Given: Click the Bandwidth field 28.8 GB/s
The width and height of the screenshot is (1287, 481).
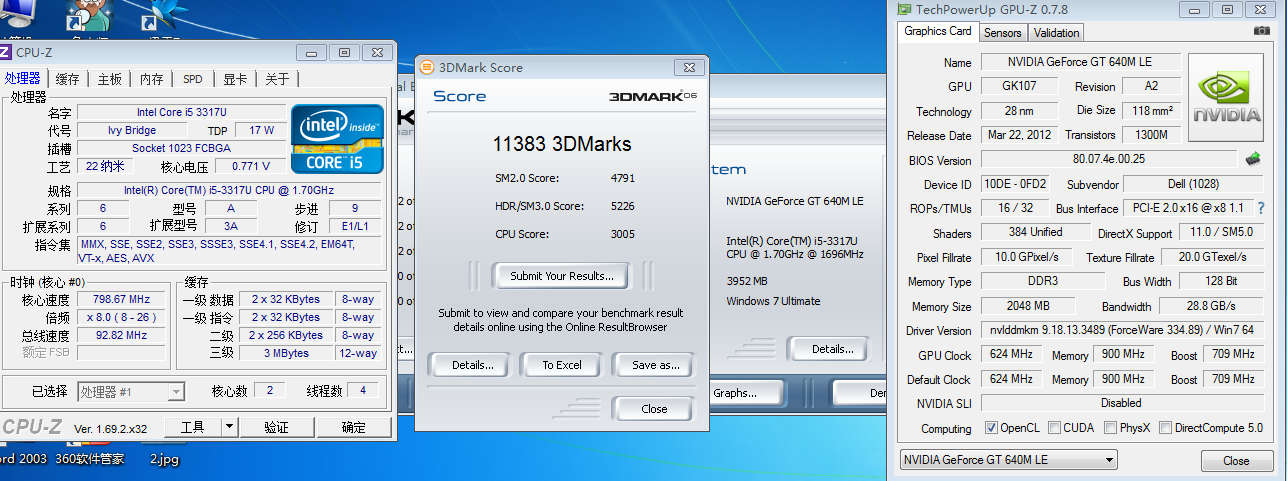Looking at the screenshot, I should point(1210,306).
